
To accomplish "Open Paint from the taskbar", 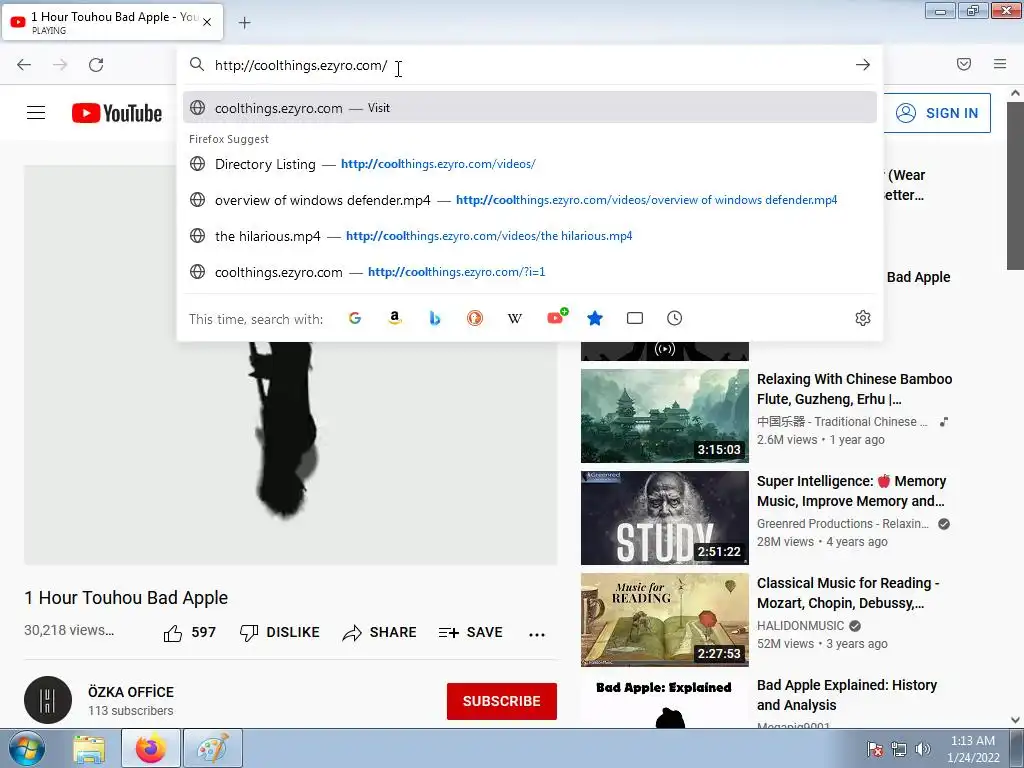I will point(213,748).
